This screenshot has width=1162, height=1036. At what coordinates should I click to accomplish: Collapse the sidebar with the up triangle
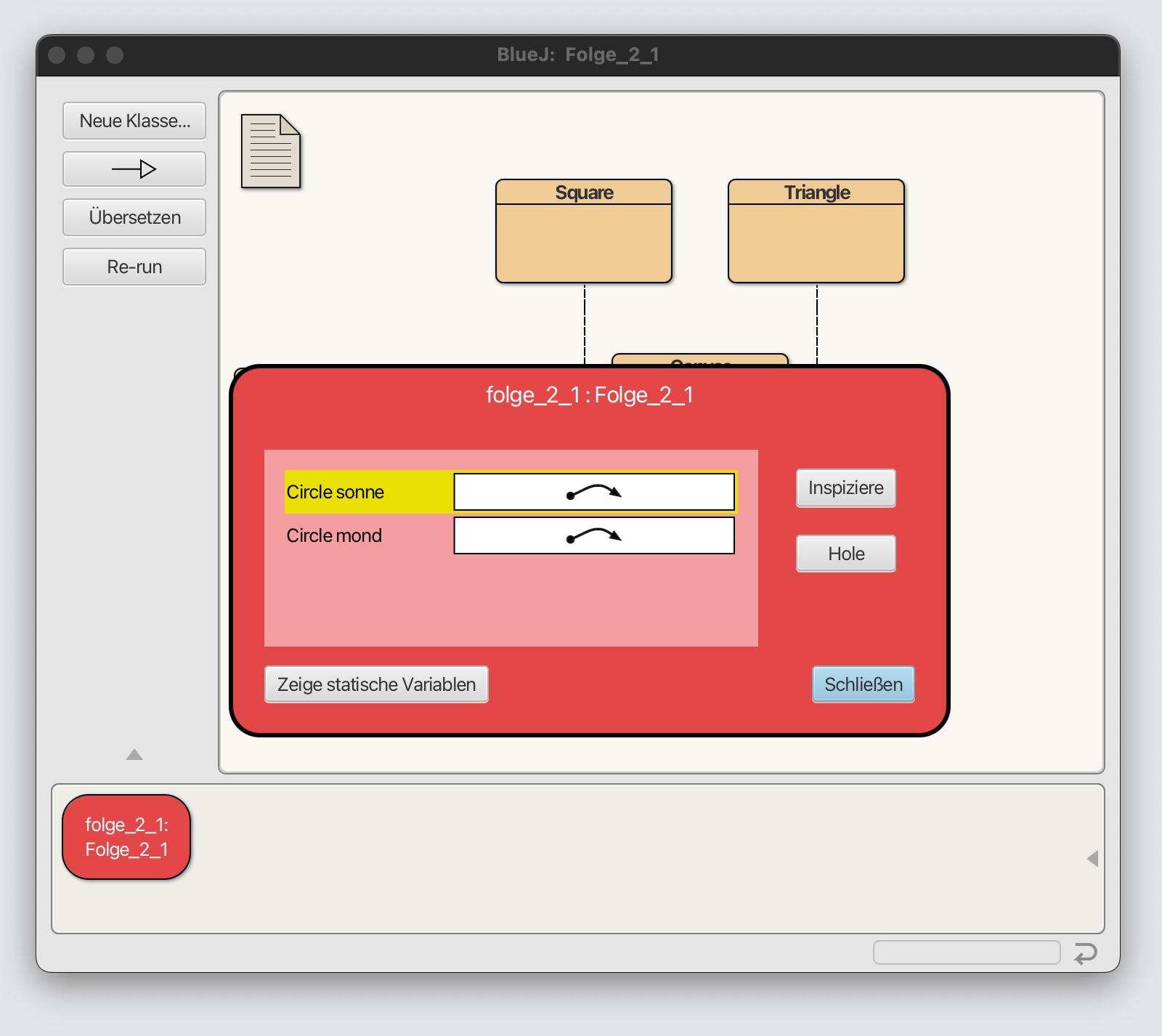[134, 755]
